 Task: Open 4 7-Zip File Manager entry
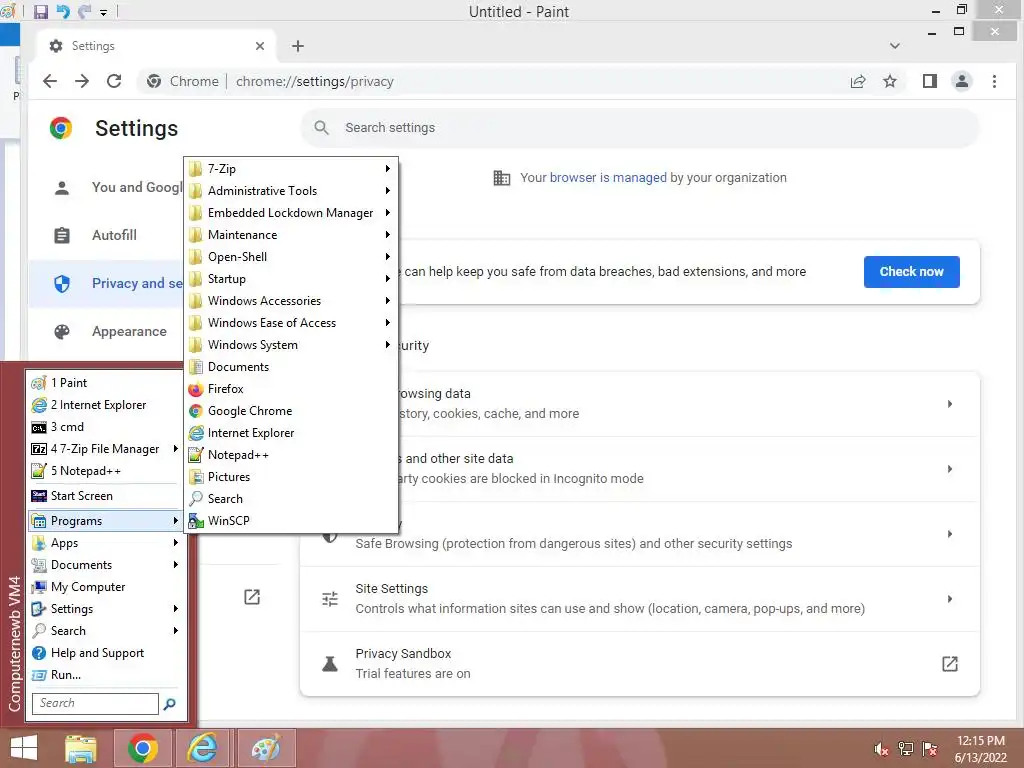[x=104, y=449]
